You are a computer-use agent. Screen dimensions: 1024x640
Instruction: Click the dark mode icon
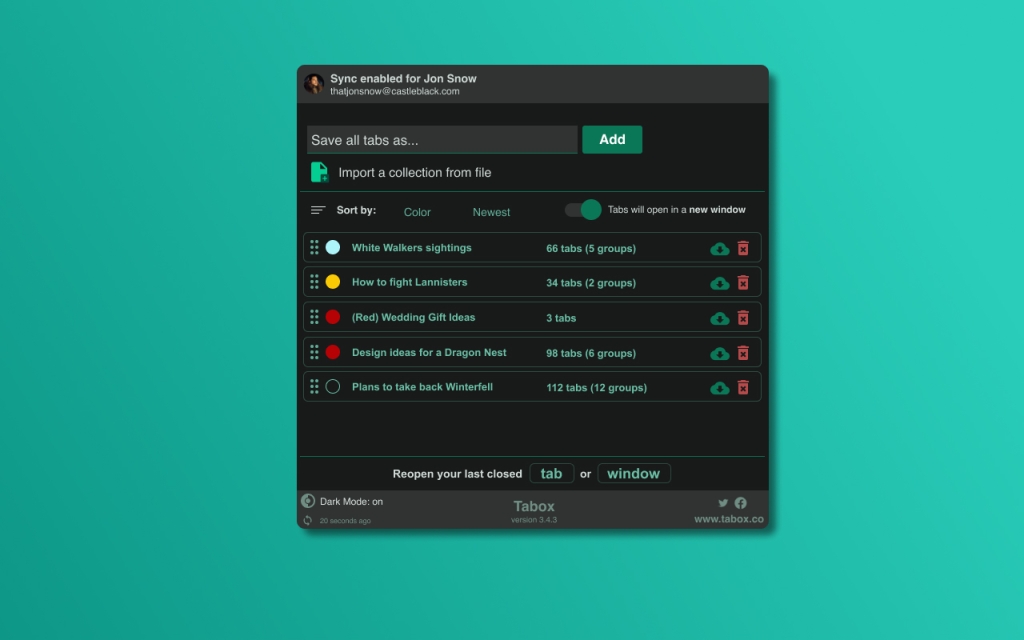pos(308,501)
